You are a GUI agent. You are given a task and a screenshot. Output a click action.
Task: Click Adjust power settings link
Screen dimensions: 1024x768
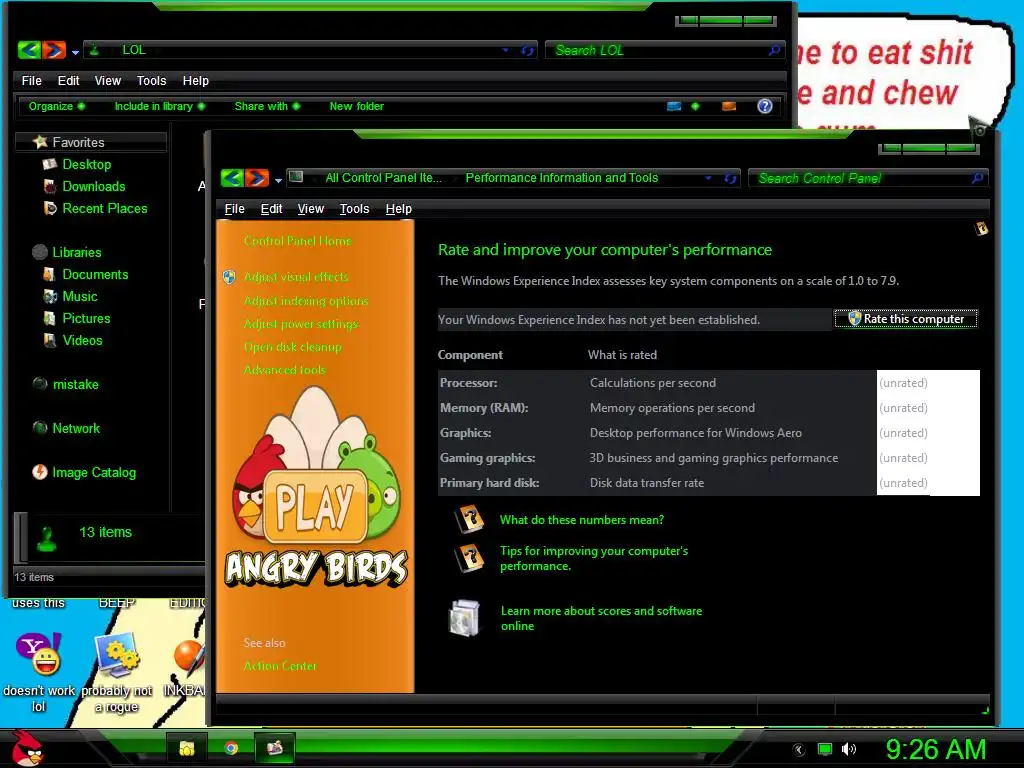click(x=300, y=324)
